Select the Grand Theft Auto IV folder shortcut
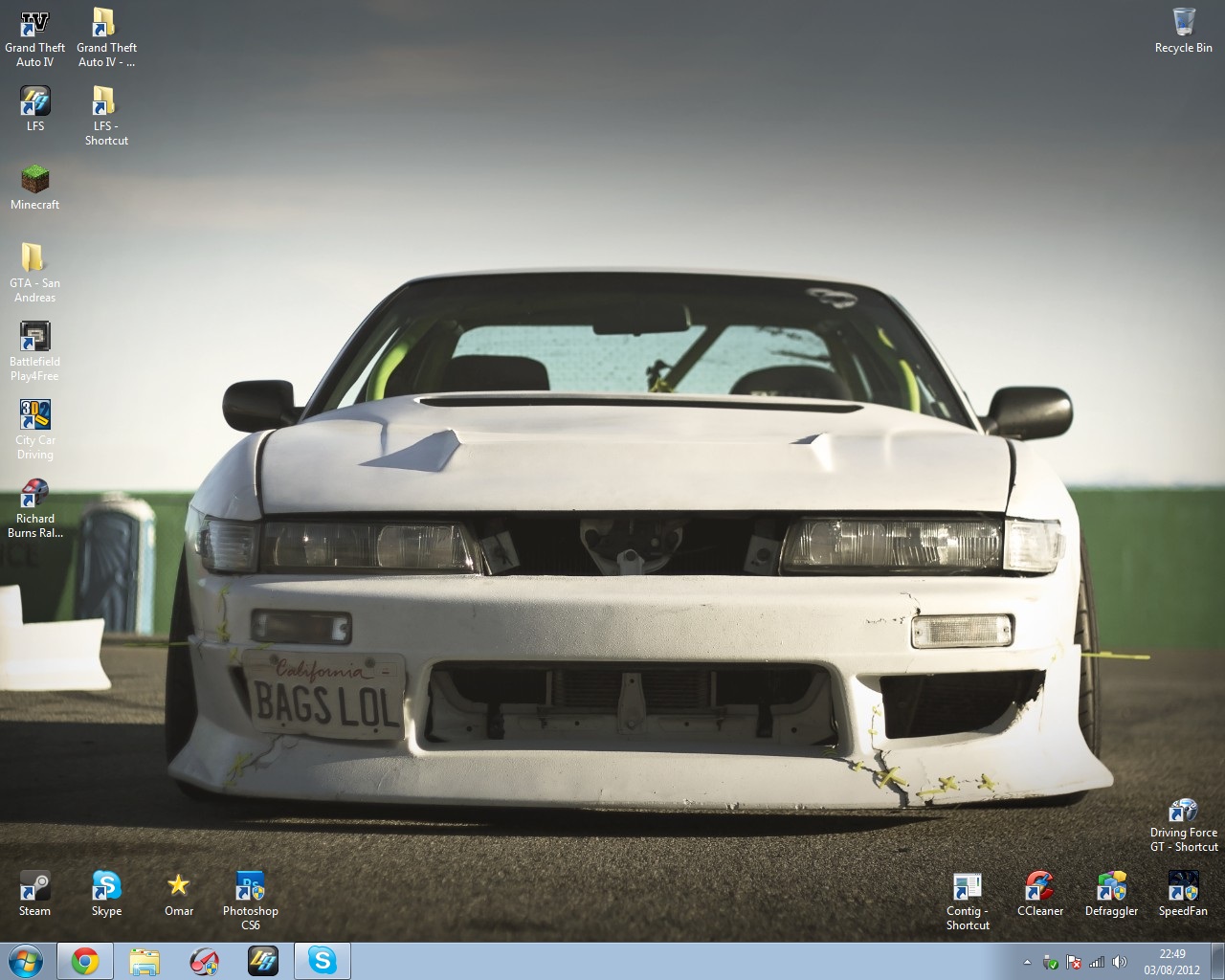The height and width of the screenshot is (980, 1225). pyautogui.click(x=106, y=38)
